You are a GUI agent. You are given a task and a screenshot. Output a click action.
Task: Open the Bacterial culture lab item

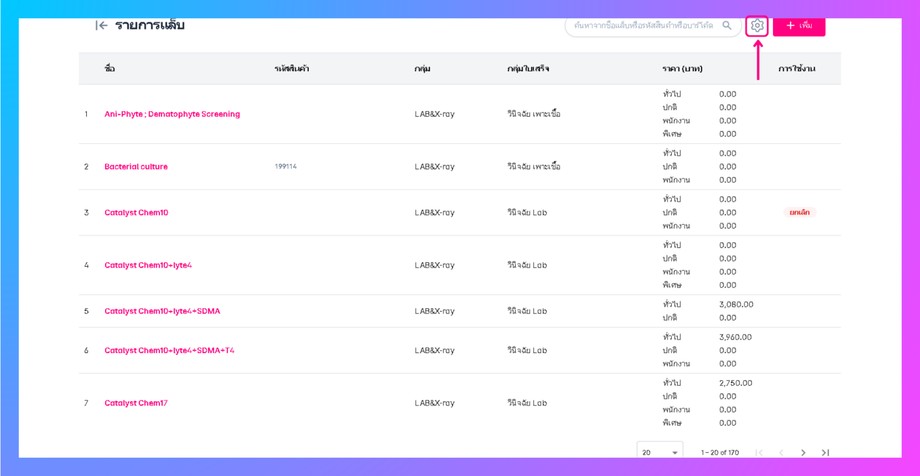tap(136, 167)
